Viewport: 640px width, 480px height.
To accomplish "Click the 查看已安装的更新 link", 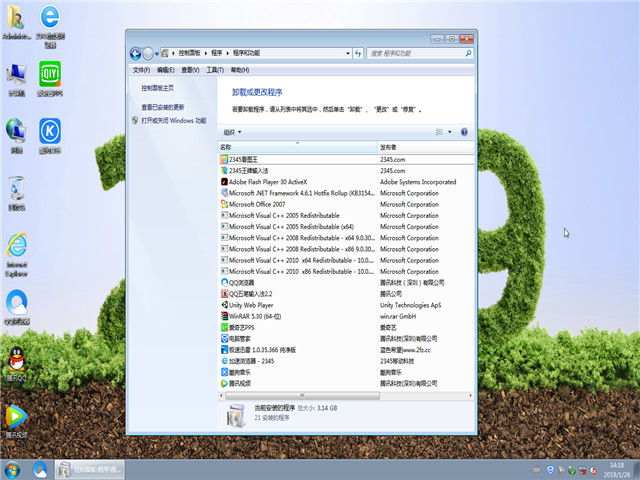I will tap(163, 107).
